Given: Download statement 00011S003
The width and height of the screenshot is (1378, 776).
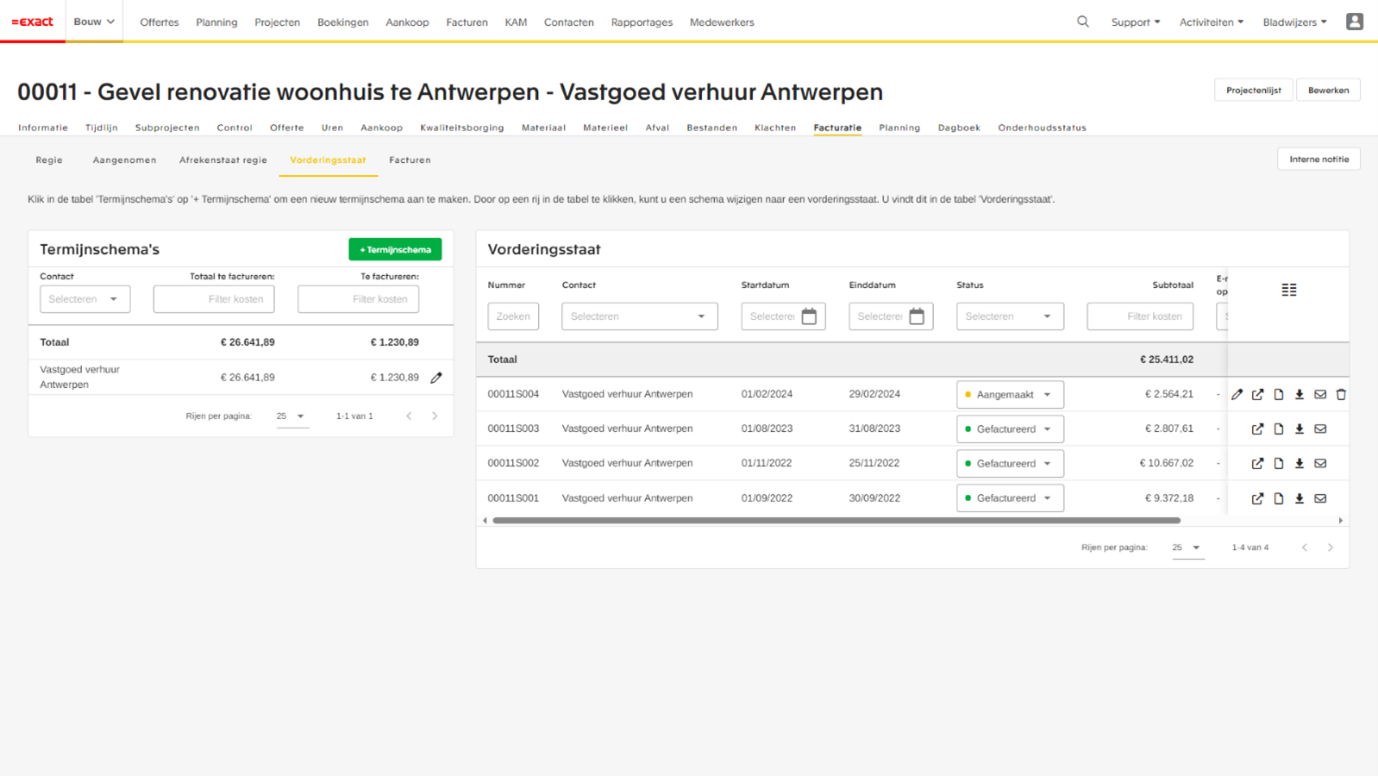Looking at the screenshot, I should coord(1299,429).
